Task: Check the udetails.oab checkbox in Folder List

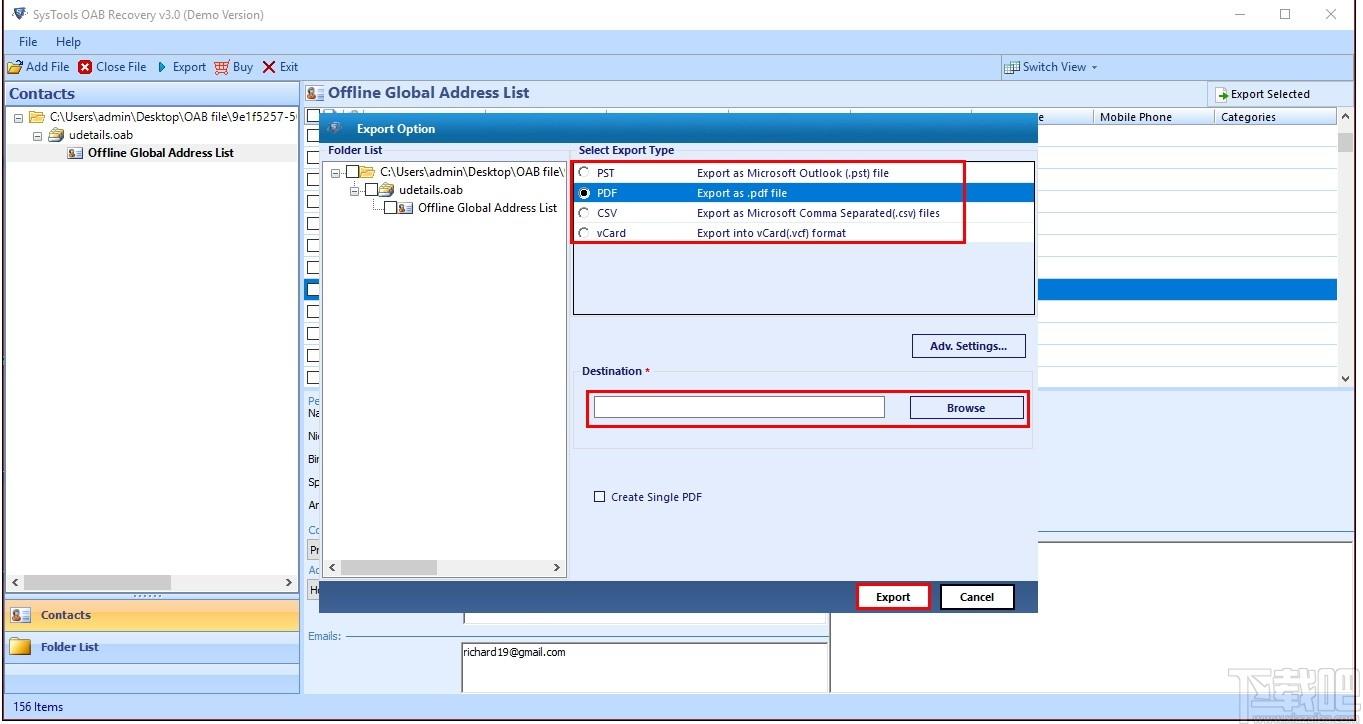Action: coord(371,190)
